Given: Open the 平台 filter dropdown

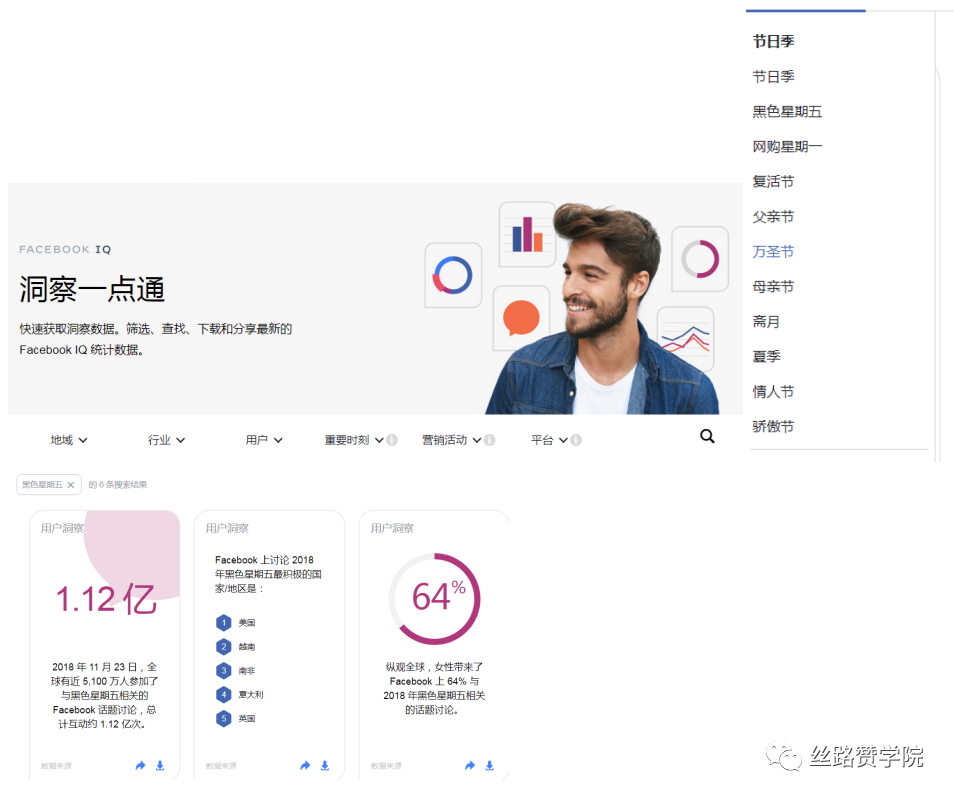Looking at the screenshot, I should pos(549,440).
